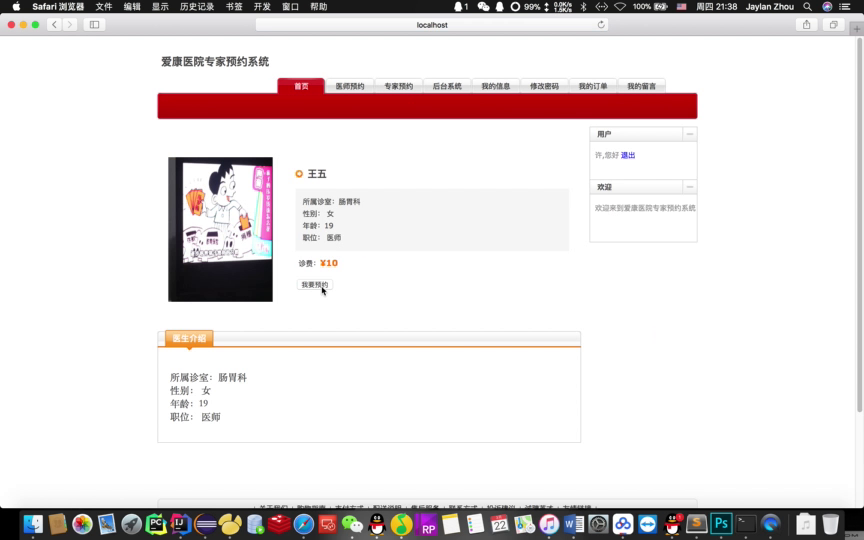Collapse the 欢迎 panel
The height and width of the screenshot is (540, 864).
click(x=689, y=187)
